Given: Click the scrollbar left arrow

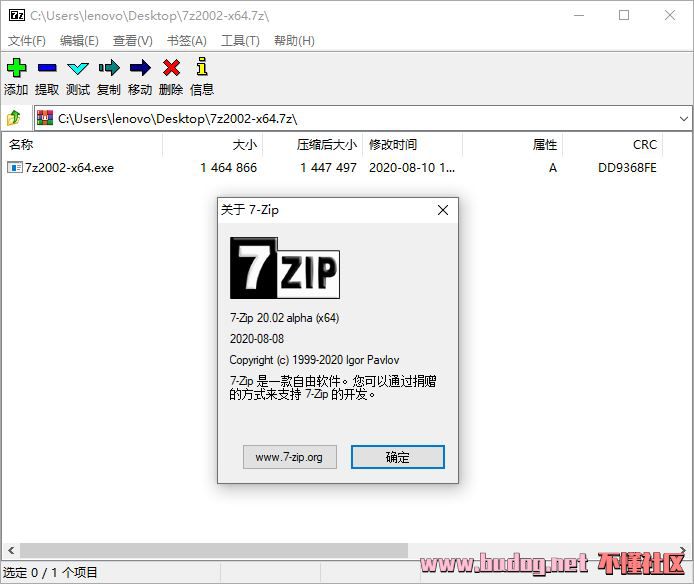Looking at the screenshot, I should point(11,550).
